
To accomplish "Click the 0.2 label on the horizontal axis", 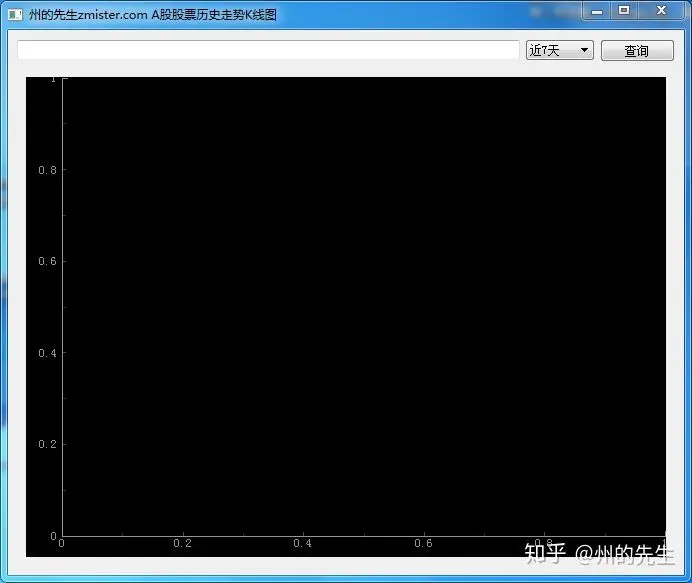I will [x=183, y=543].
